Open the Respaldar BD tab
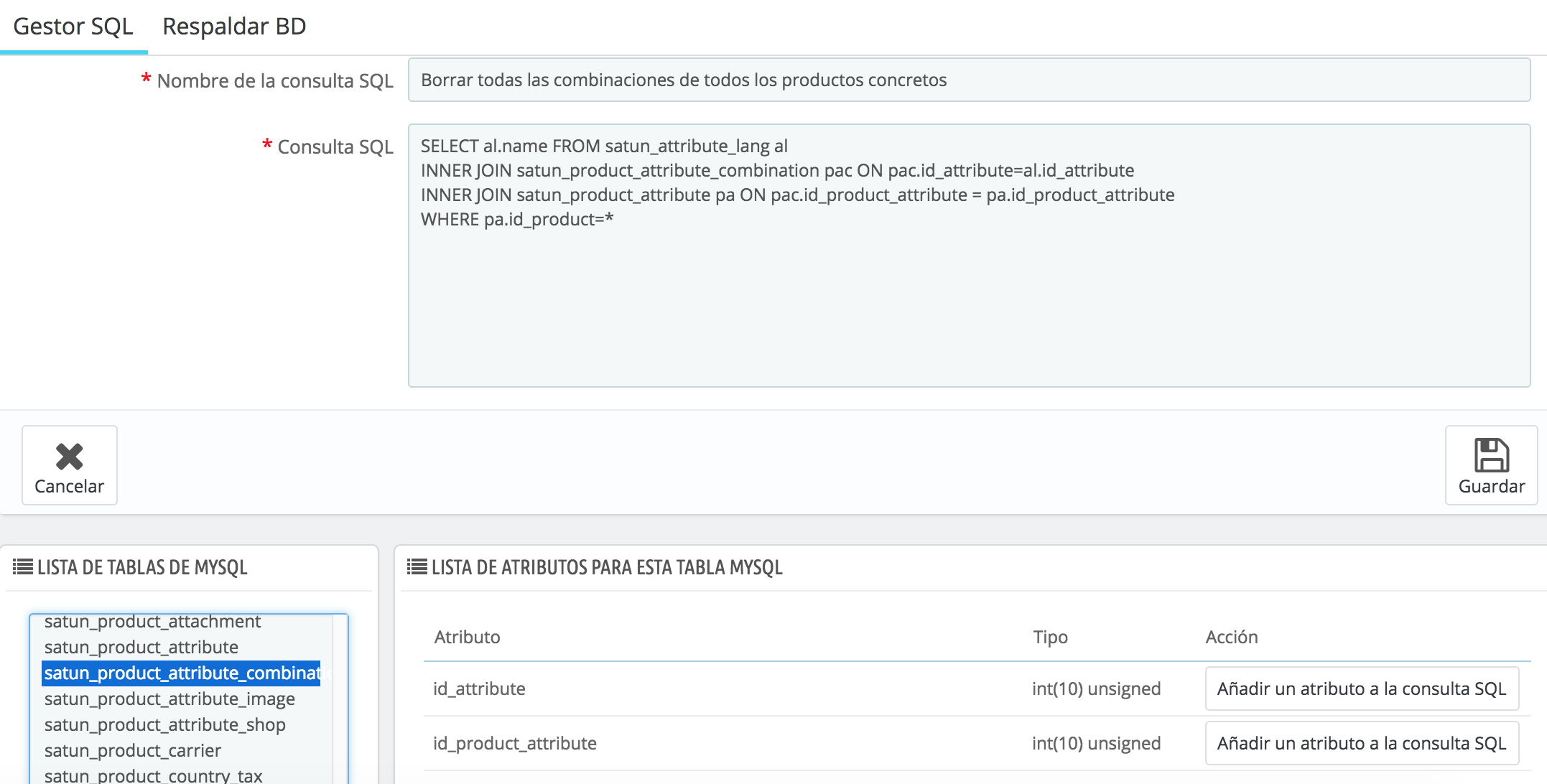The image size is (1547, 784). (x=234, y=27)
